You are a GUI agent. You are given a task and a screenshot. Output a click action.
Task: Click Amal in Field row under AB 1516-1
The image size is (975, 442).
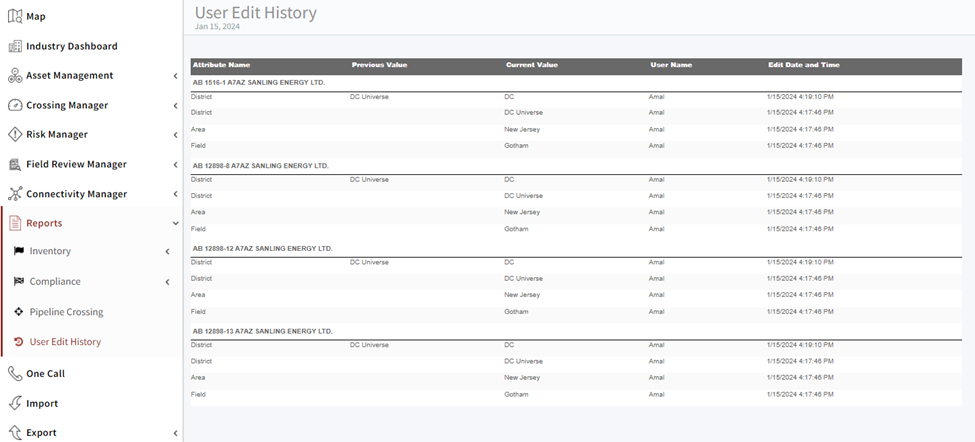[x=656, y=145]
